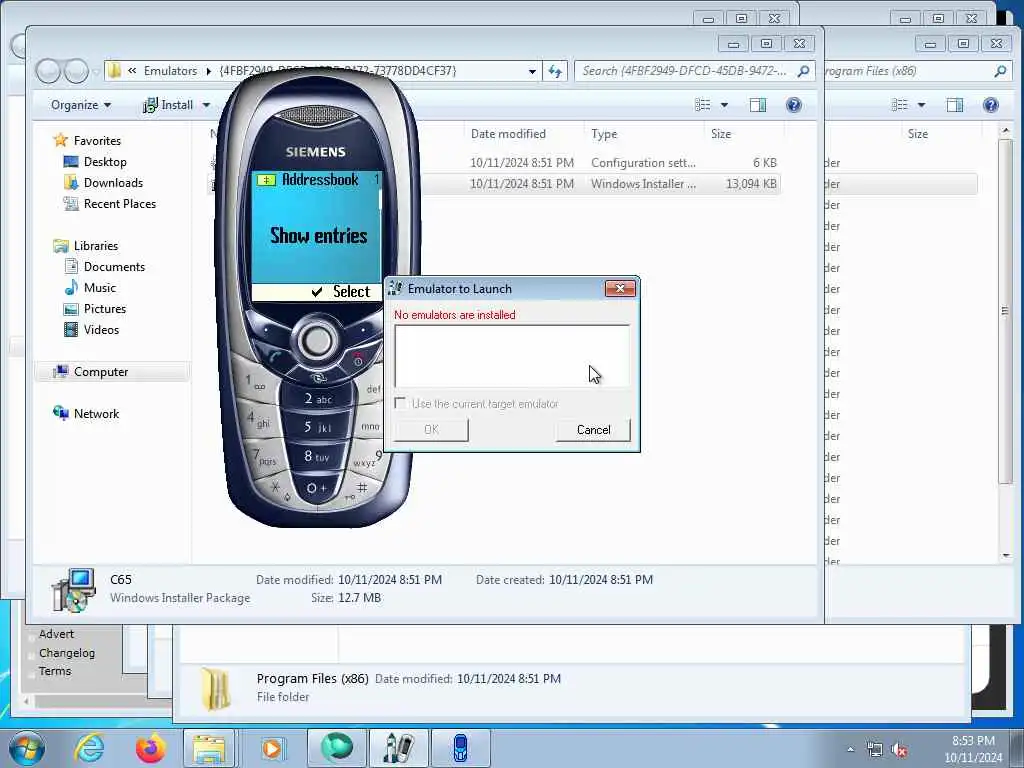1024x768 pixels.
Task: Open front window's view options dropdown arrow
Action: (724, 105)
